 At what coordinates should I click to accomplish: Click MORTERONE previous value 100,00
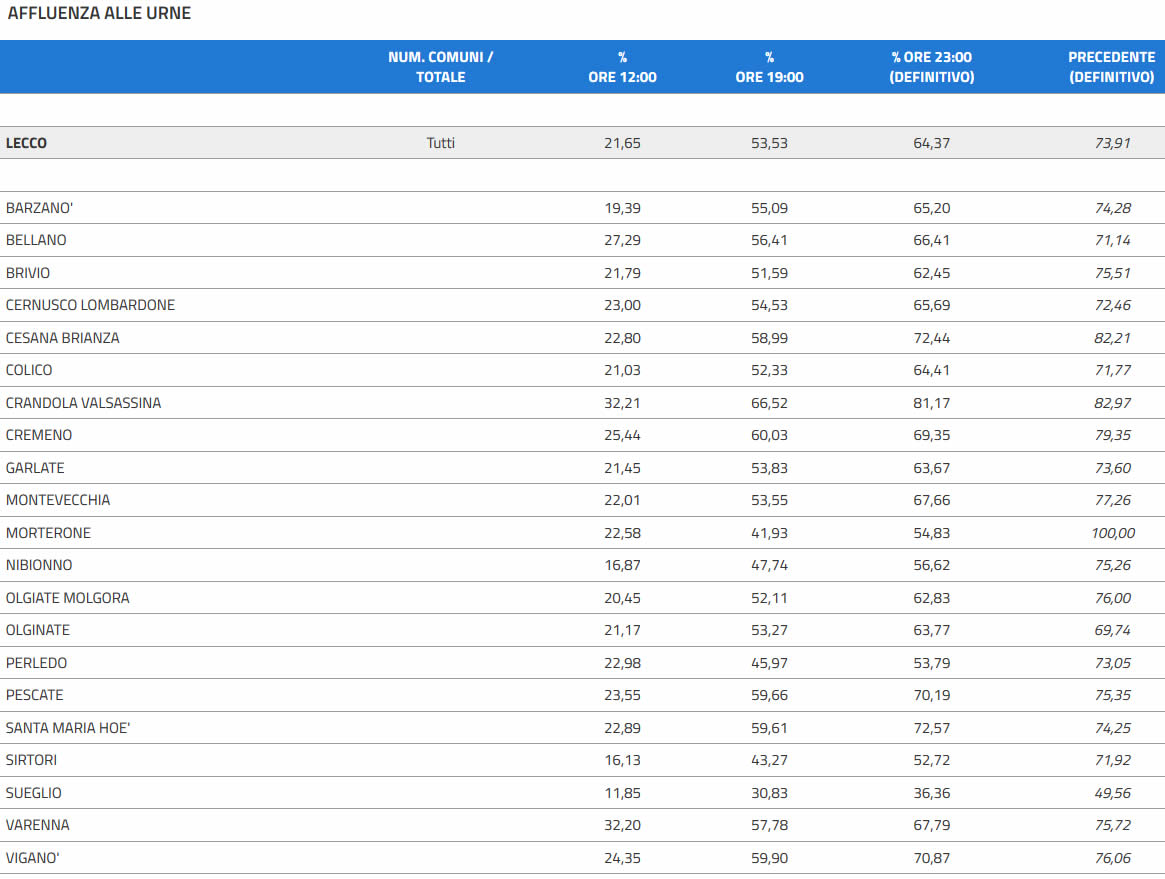pyautogui.click(x=1113, y=533)
